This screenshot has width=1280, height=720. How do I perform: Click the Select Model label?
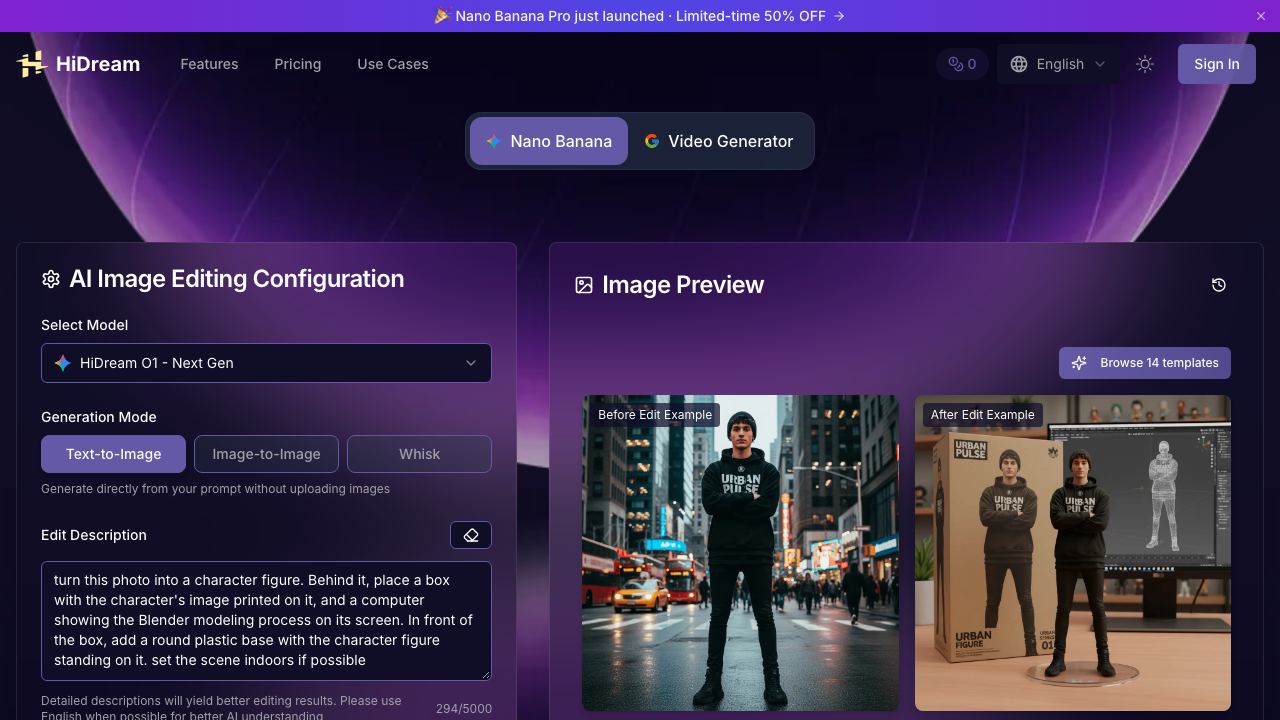84,325
